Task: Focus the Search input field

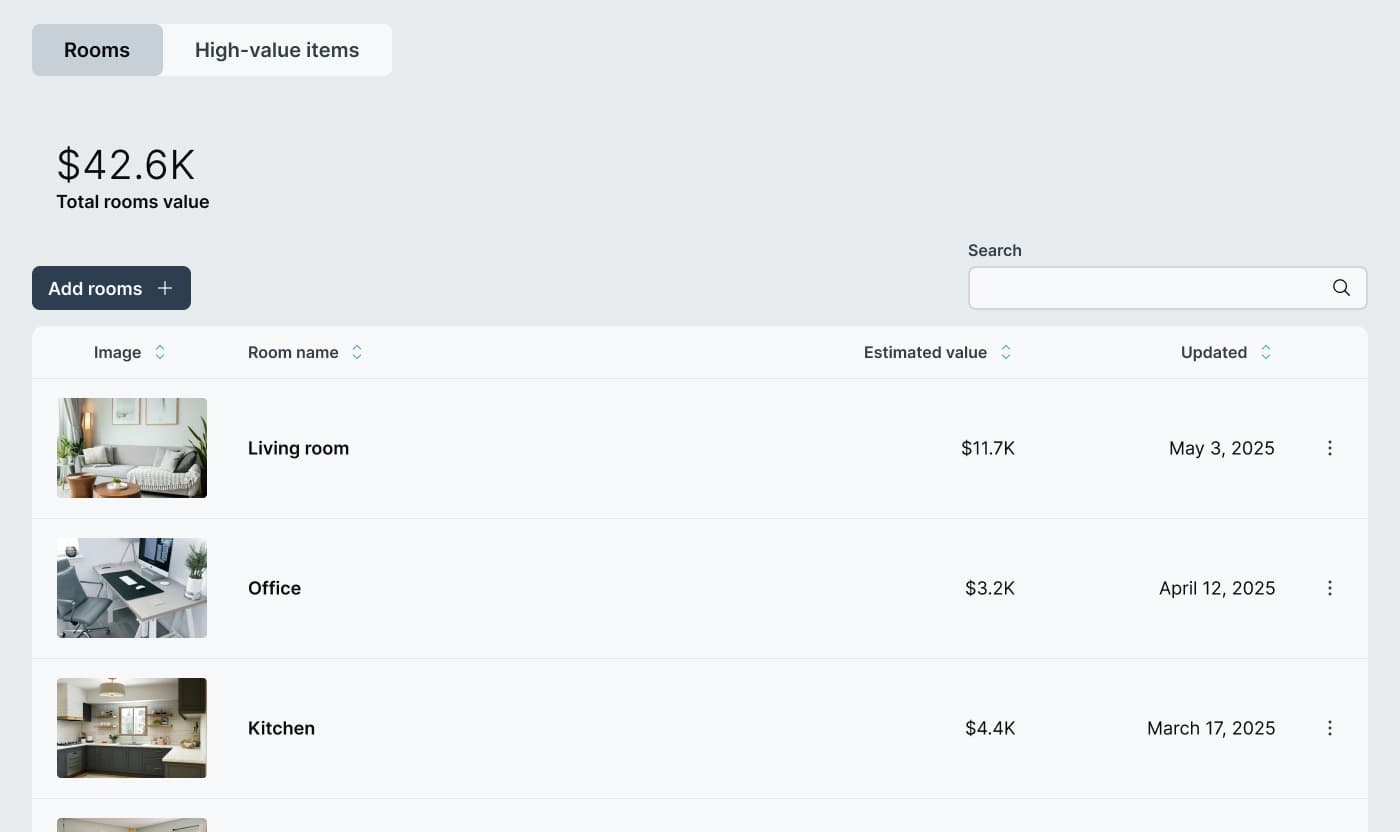Action: (x=1167, y=288)
